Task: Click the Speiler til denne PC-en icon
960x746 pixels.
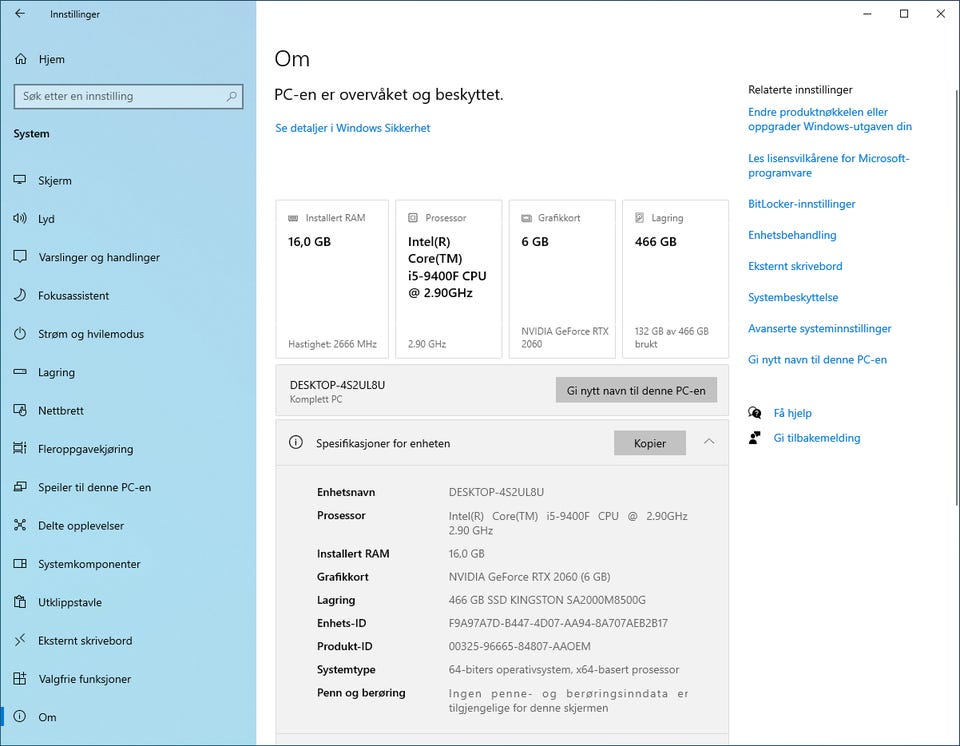Action: 20,486
